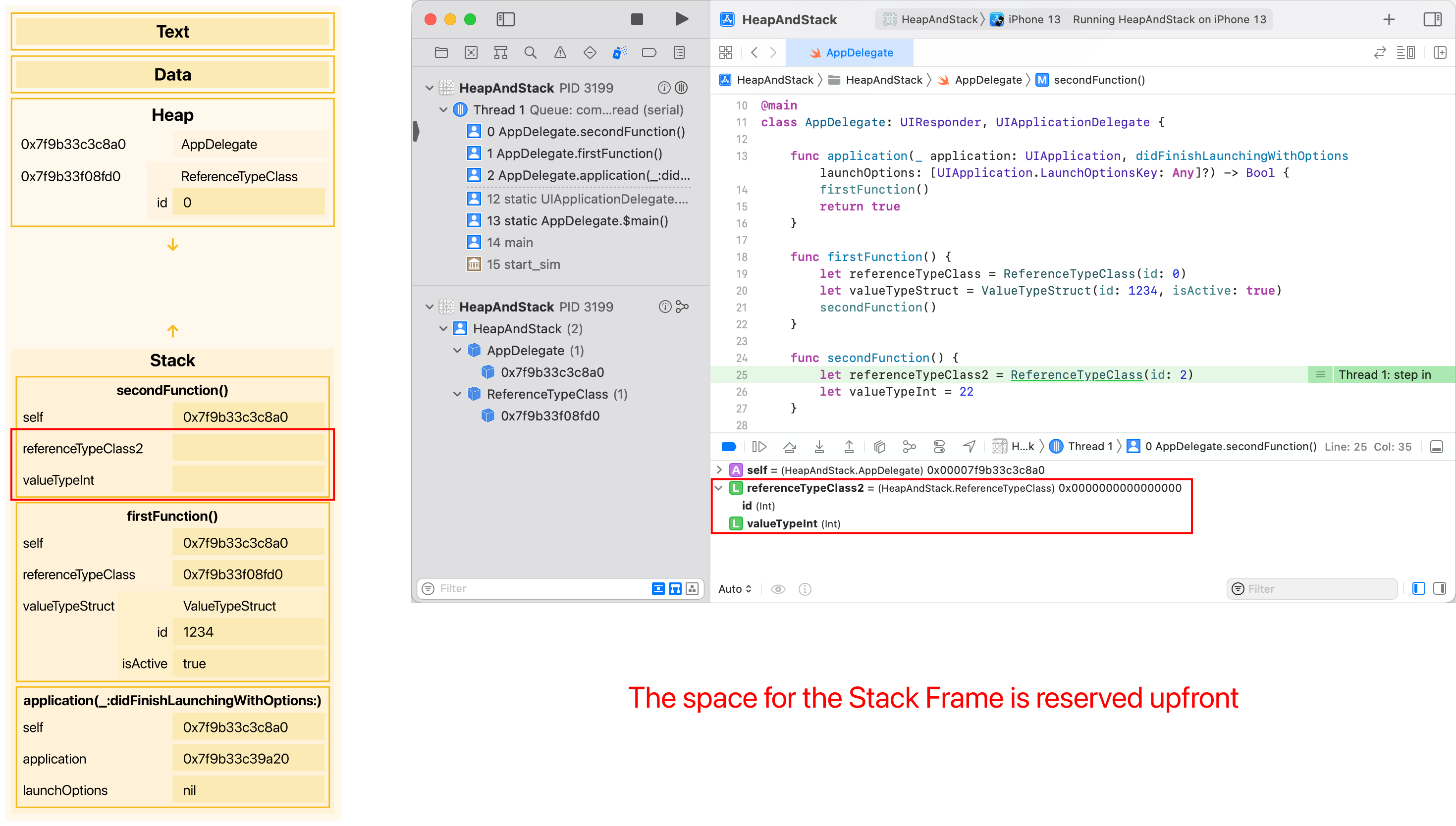1456x826 pixels.
Task: Click the Simulate Location arrow icon
Action: [x=969, y=447]
